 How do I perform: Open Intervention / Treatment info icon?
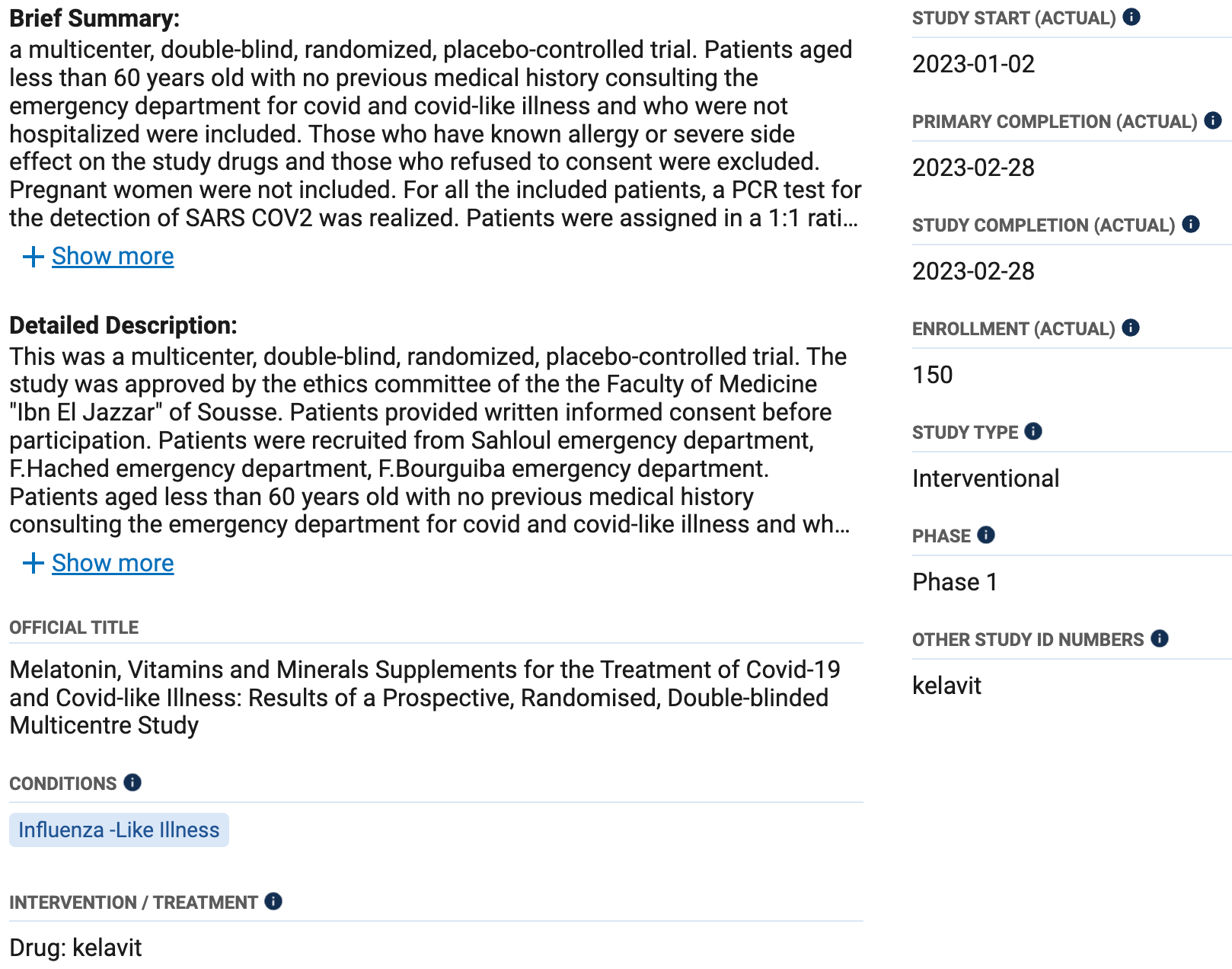[273, 901]
